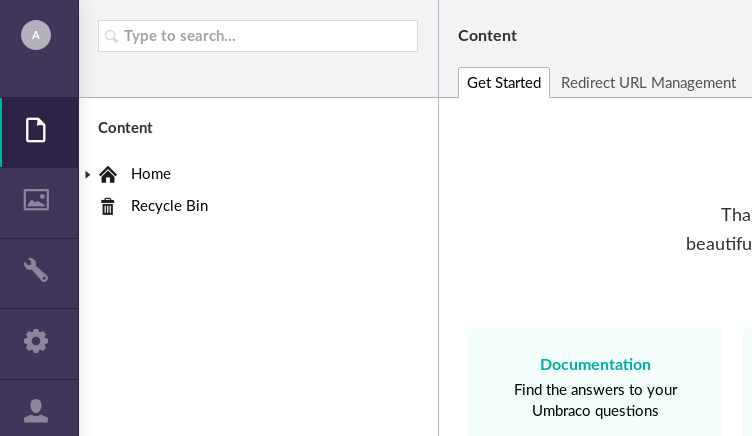Follow the Documentation link
752x436 pixels.
(x=595, y=364)
